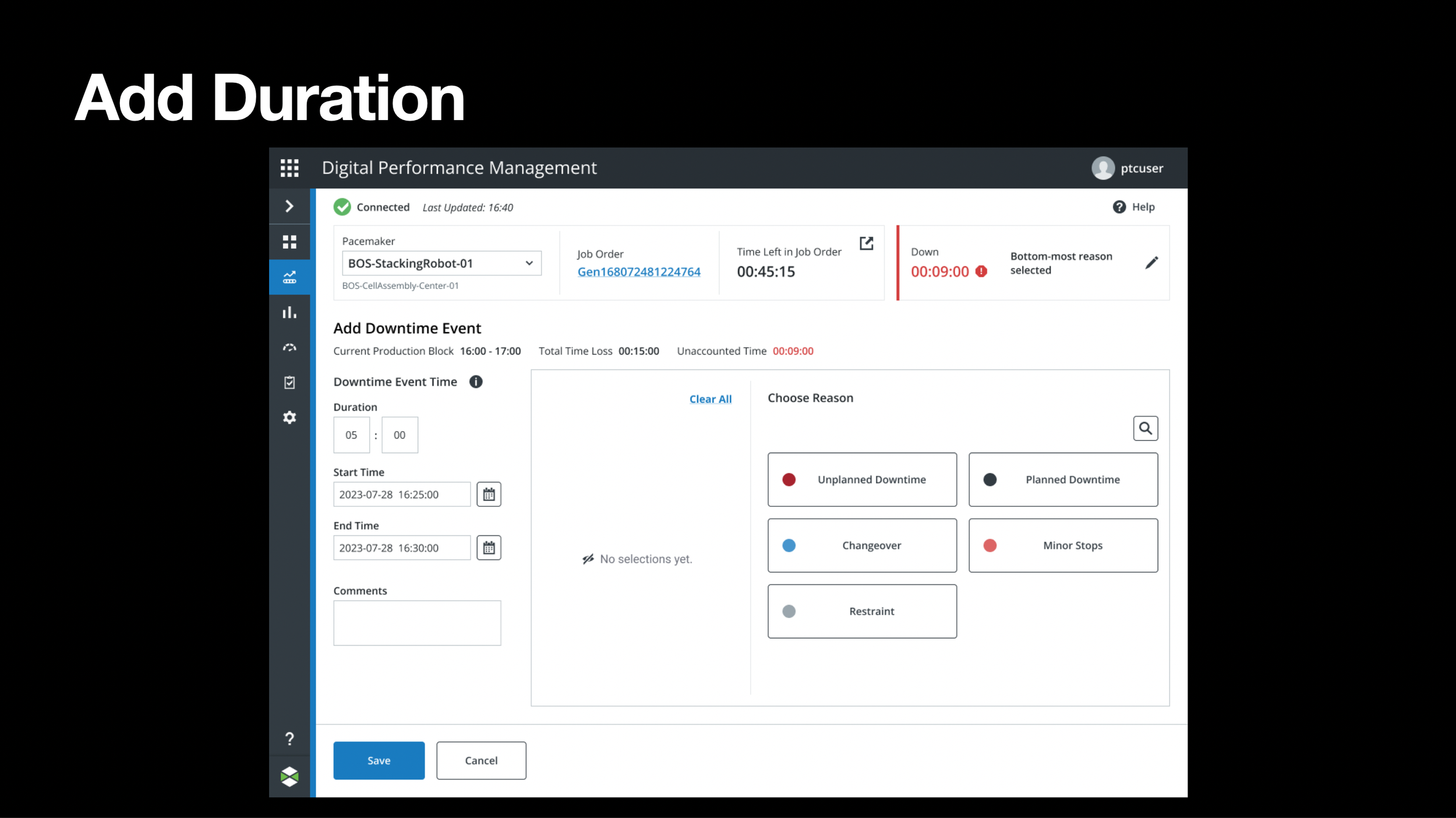The width and height of the screenshot is (1456, 818).
Task: Open the End Time calendar picker
Action: click(489, 548)
